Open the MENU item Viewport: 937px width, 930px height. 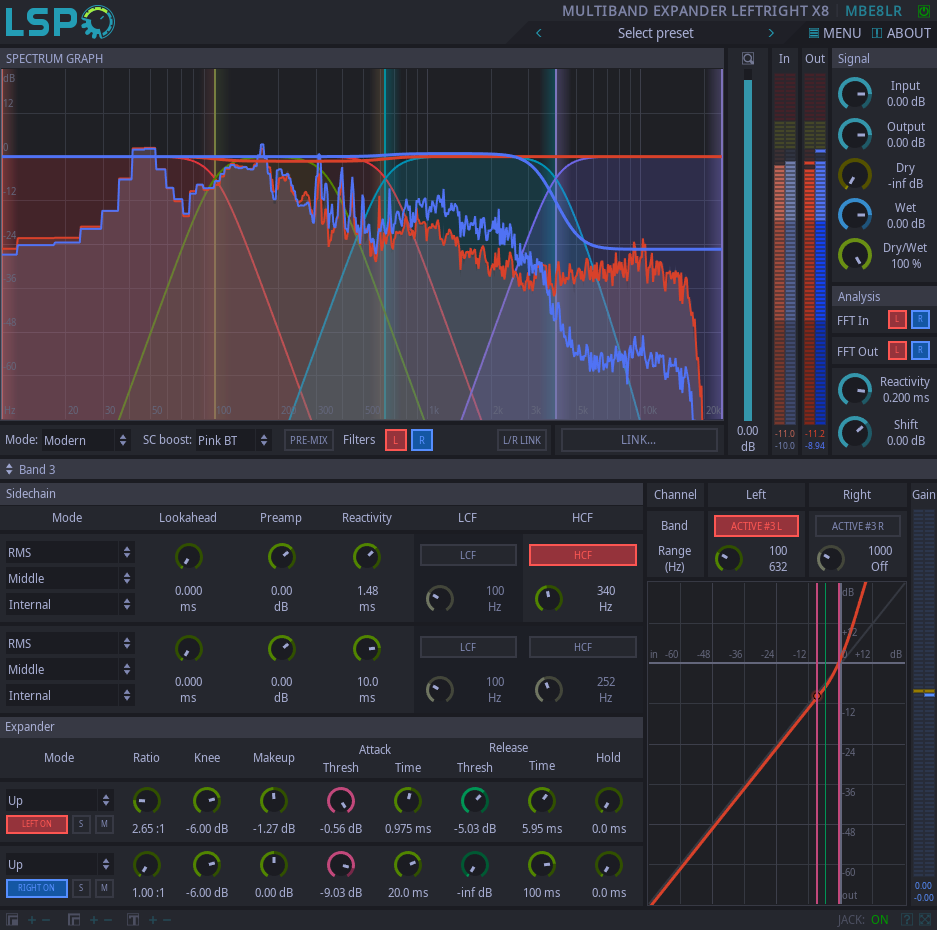[x=834, y=33]
